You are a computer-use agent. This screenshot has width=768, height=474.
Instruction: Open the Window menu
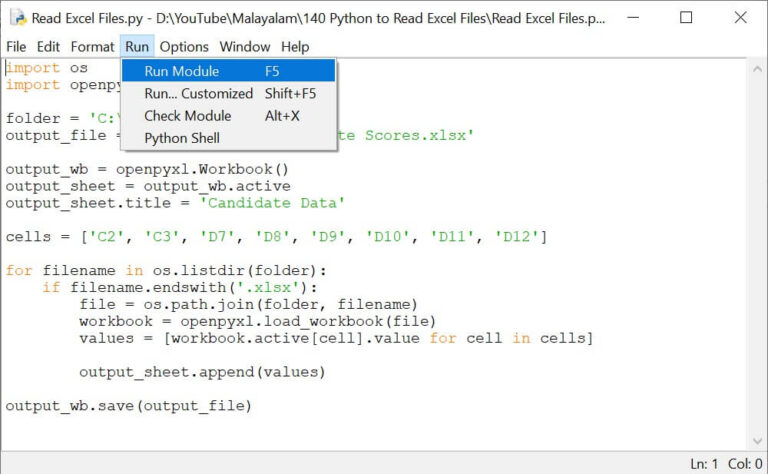pyautogui.click(x=245, y=47)
